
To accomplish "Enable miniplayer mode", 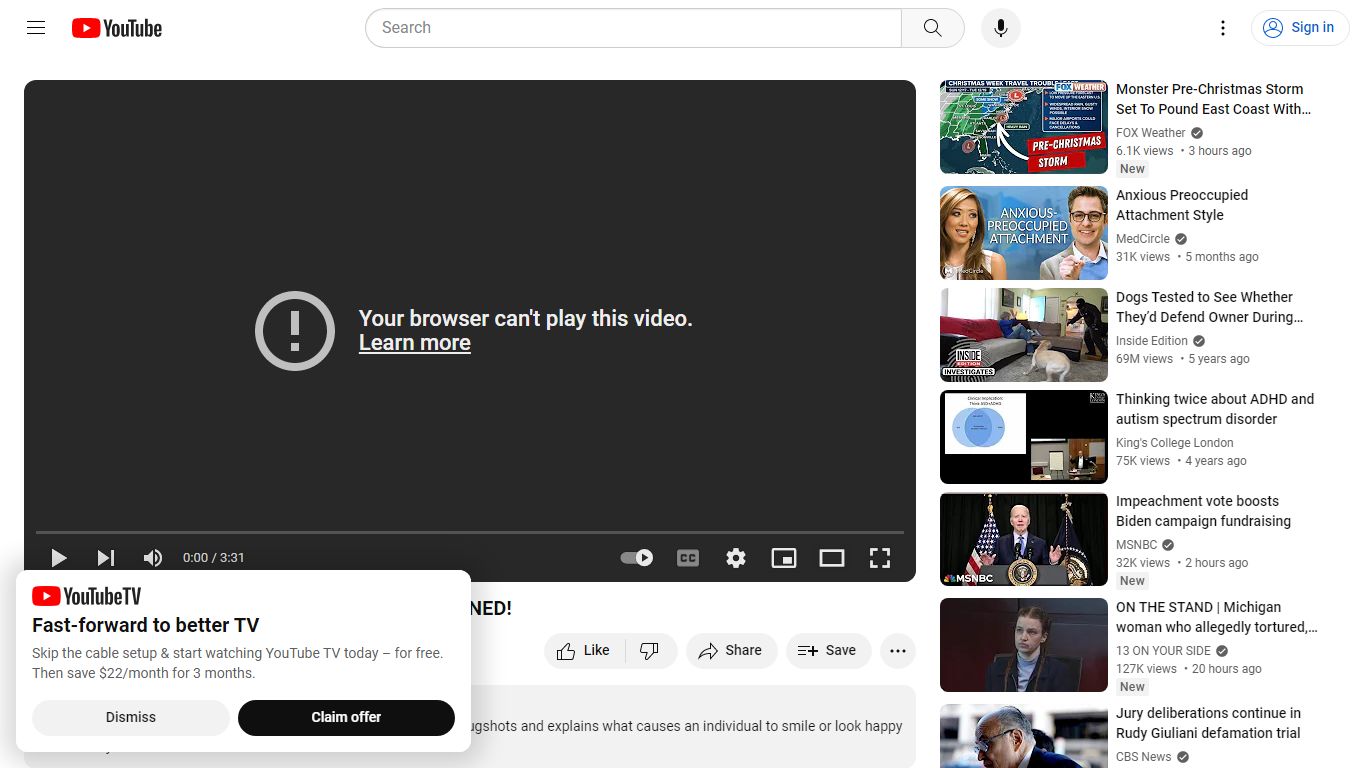I will [784, 558].
